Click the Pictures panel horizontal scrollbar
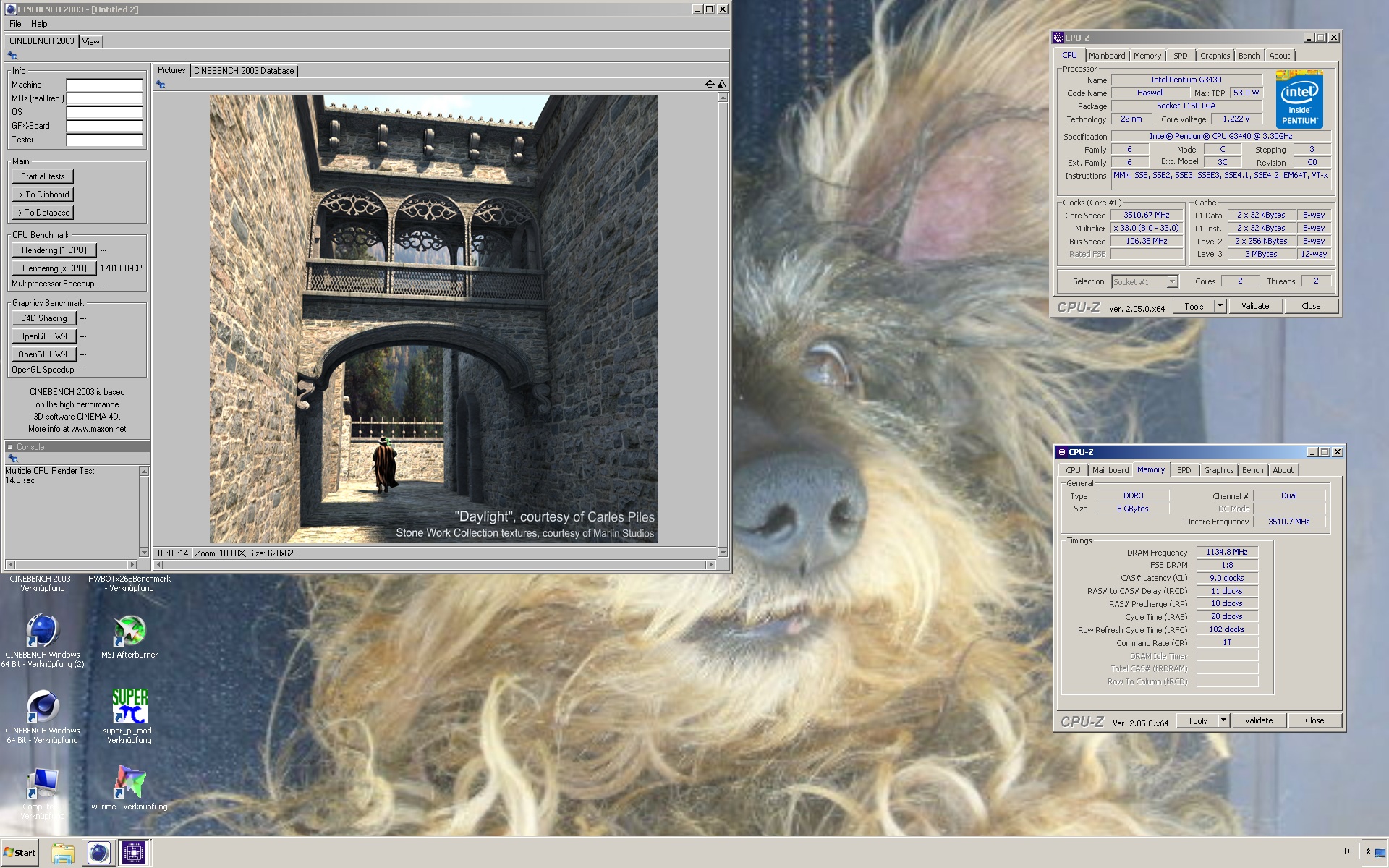Viewport: 1389px width, 868px height. click(x=433, y=564)
